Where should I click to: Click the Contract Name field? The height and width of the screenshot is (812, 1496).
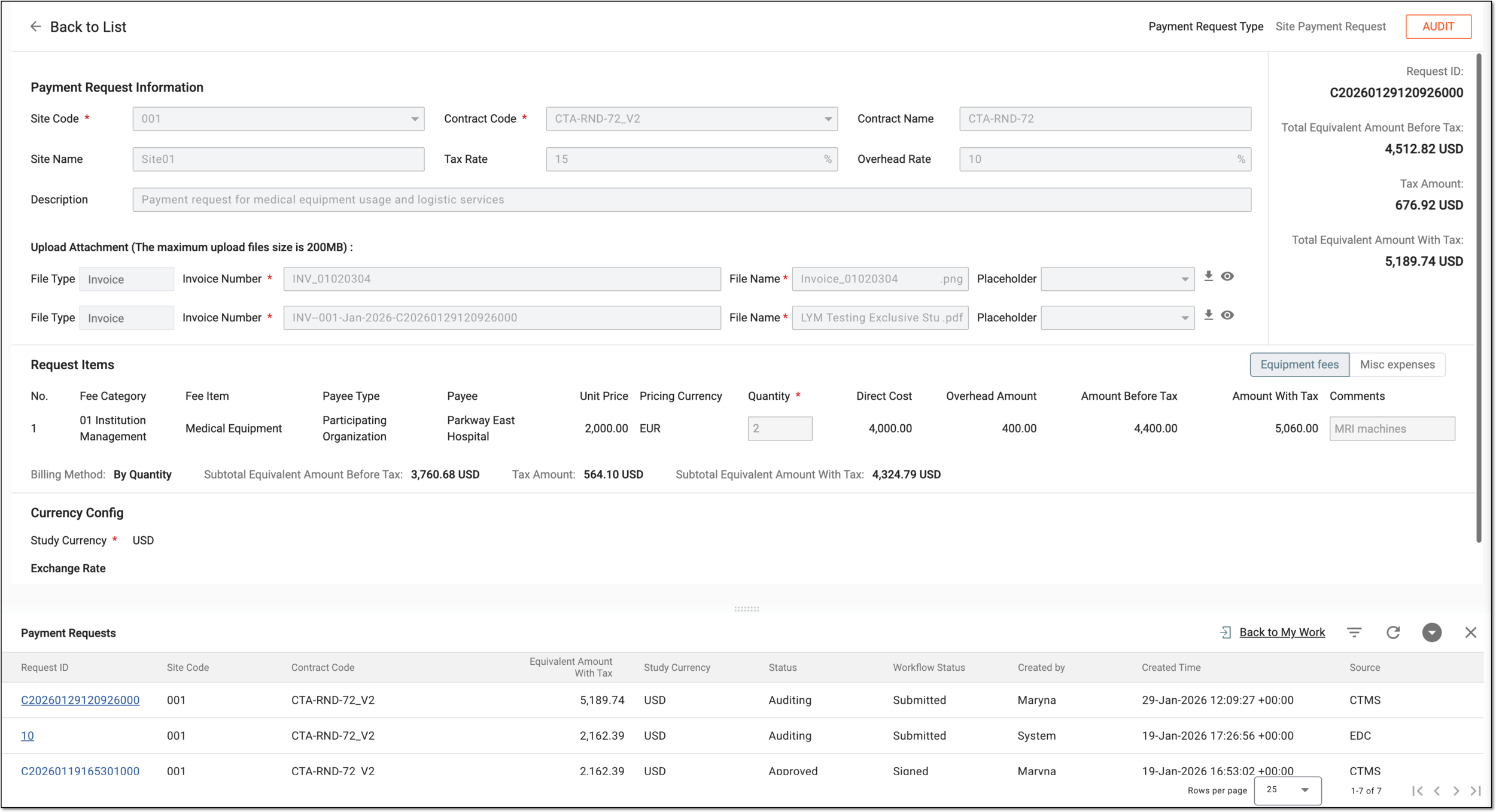pos(1105,118)
